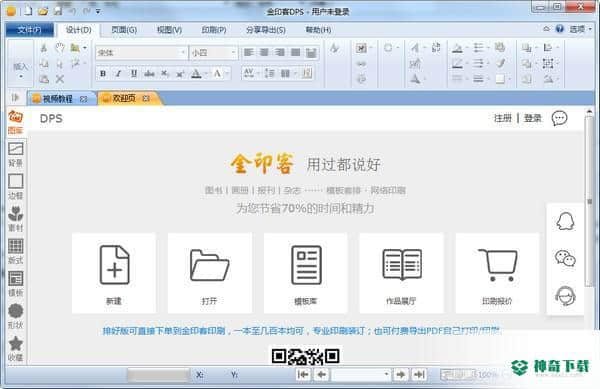Go to the last page
The width and height of the screenshot is (600, 389).
(x=419, y=374)
